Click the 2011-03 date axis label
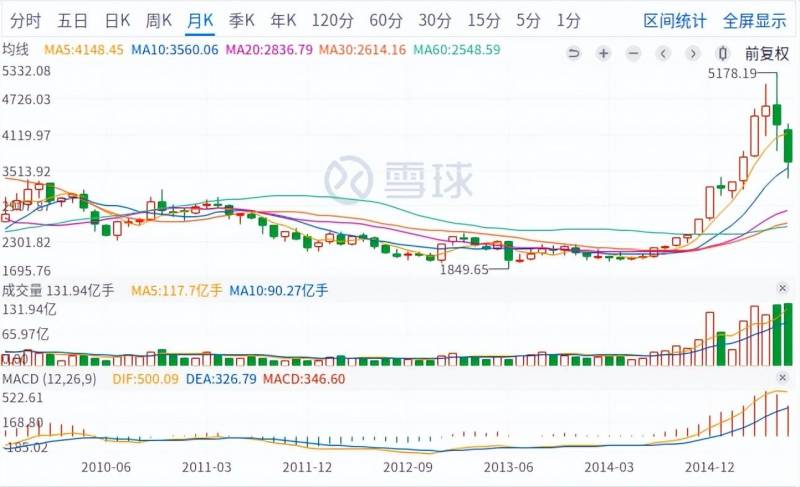 (x=207, y=467)
